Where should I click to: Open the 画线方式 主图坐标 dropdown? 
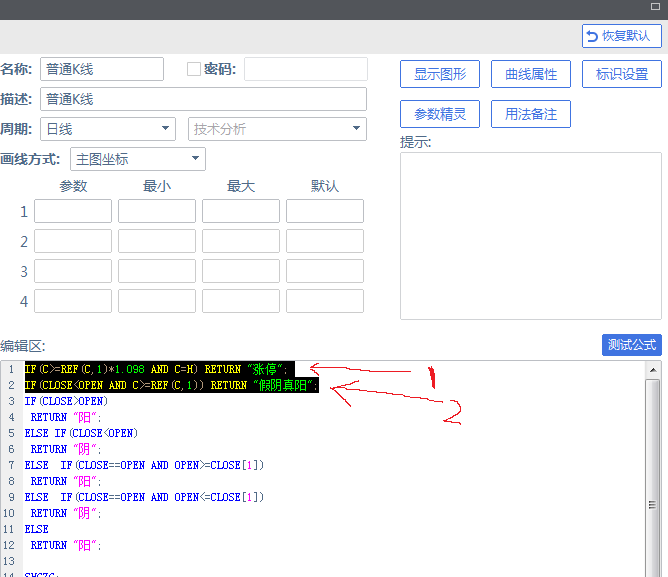(x=138, y=159)
